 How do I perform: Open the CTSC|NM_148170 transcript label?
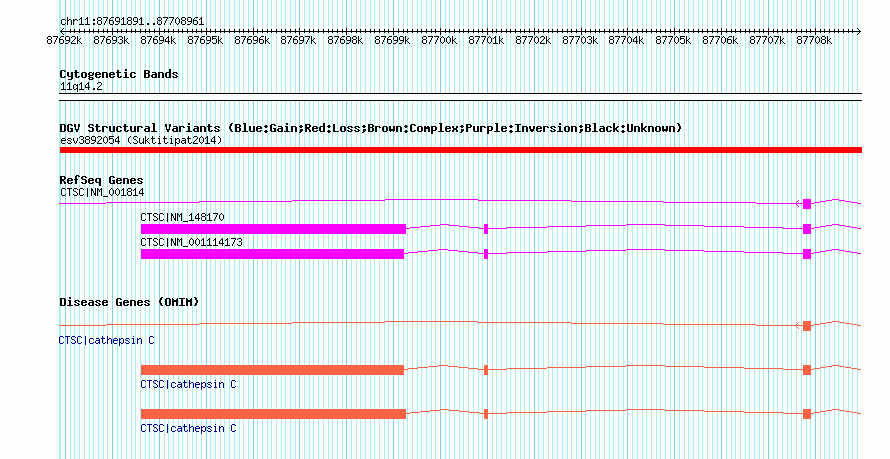[182, 217]
